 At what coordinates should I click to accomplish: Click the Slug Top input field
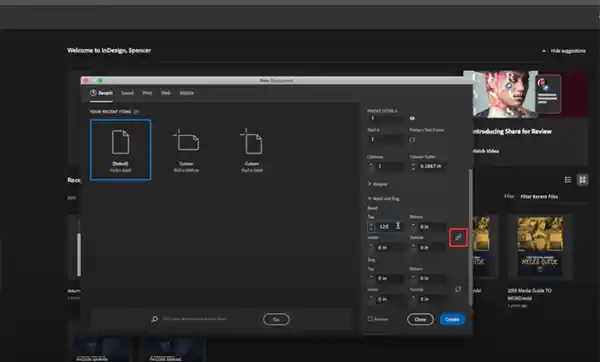click(x=389, y=278)
